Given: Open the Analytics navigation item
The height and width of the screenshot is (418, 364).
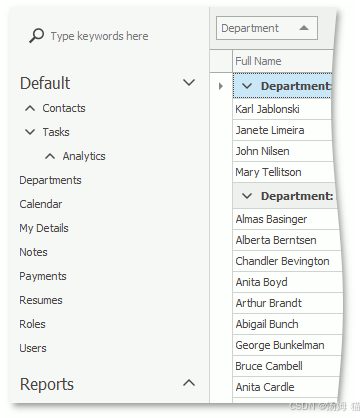Looking at the screenshot, I should (84, 156).
